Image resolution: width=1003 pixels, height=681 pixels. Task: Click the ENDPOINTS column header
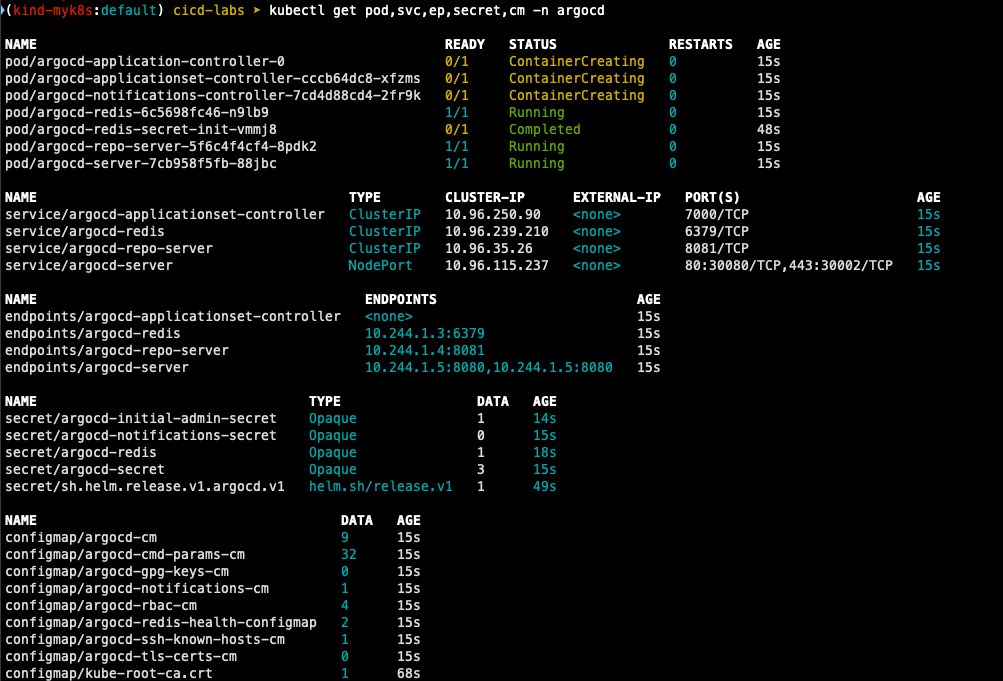click(400, 299)
